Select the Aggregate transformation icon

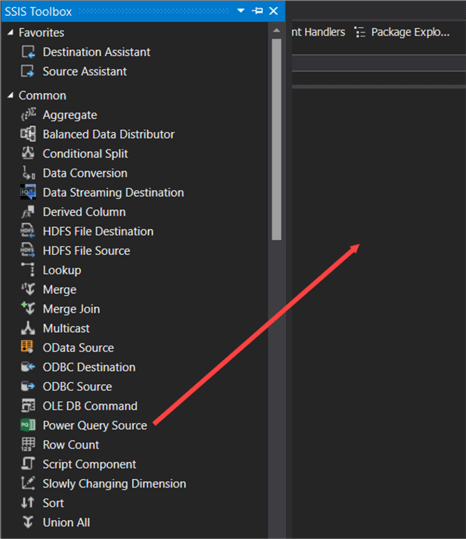coord(28,114)
